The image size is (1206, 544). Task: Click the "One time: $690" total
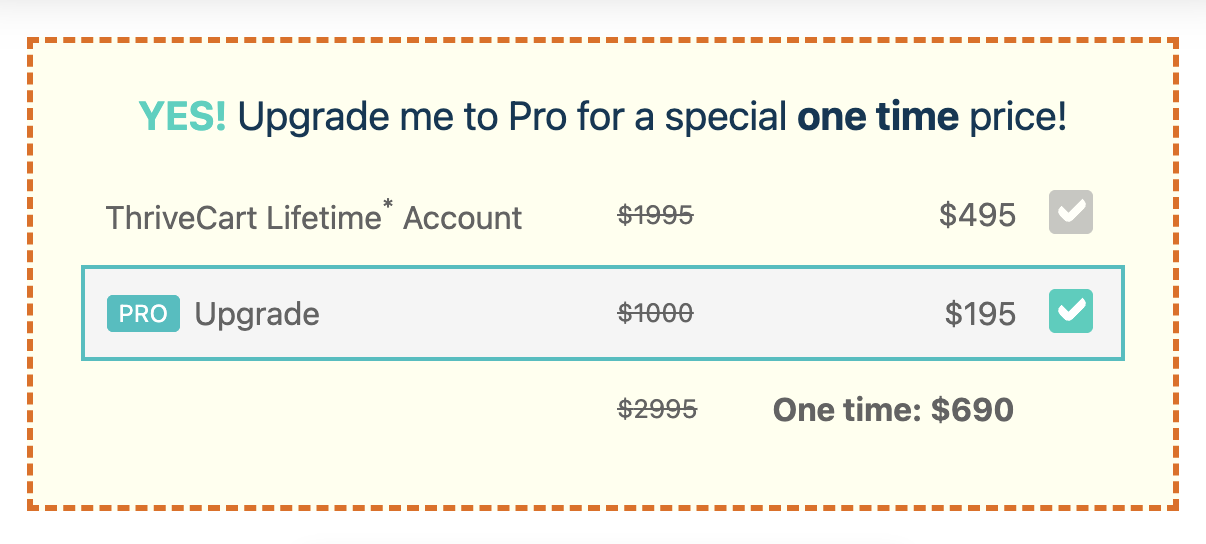tap(894, 410)
